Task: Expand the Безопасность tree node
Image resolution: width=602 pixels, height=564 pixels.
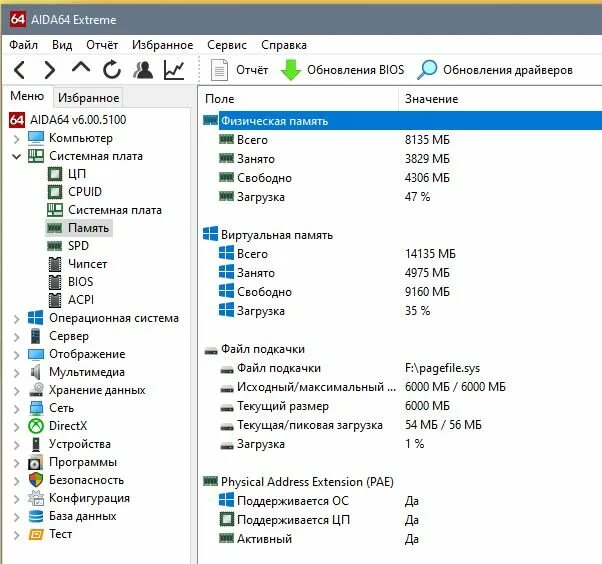Action: click(17, 481)
